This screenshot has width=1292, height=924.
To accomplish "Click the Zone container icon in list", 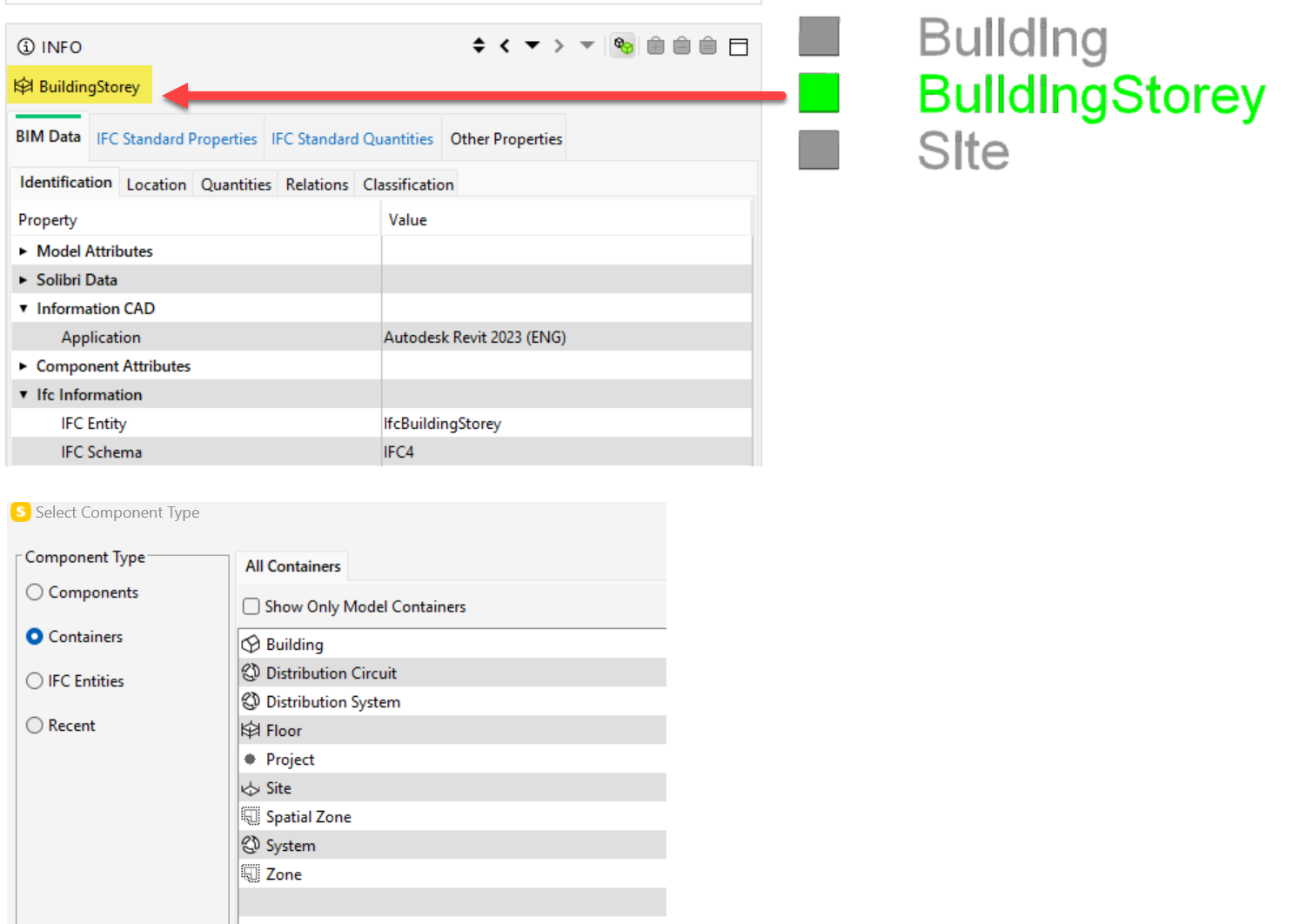I will [251, 874].
